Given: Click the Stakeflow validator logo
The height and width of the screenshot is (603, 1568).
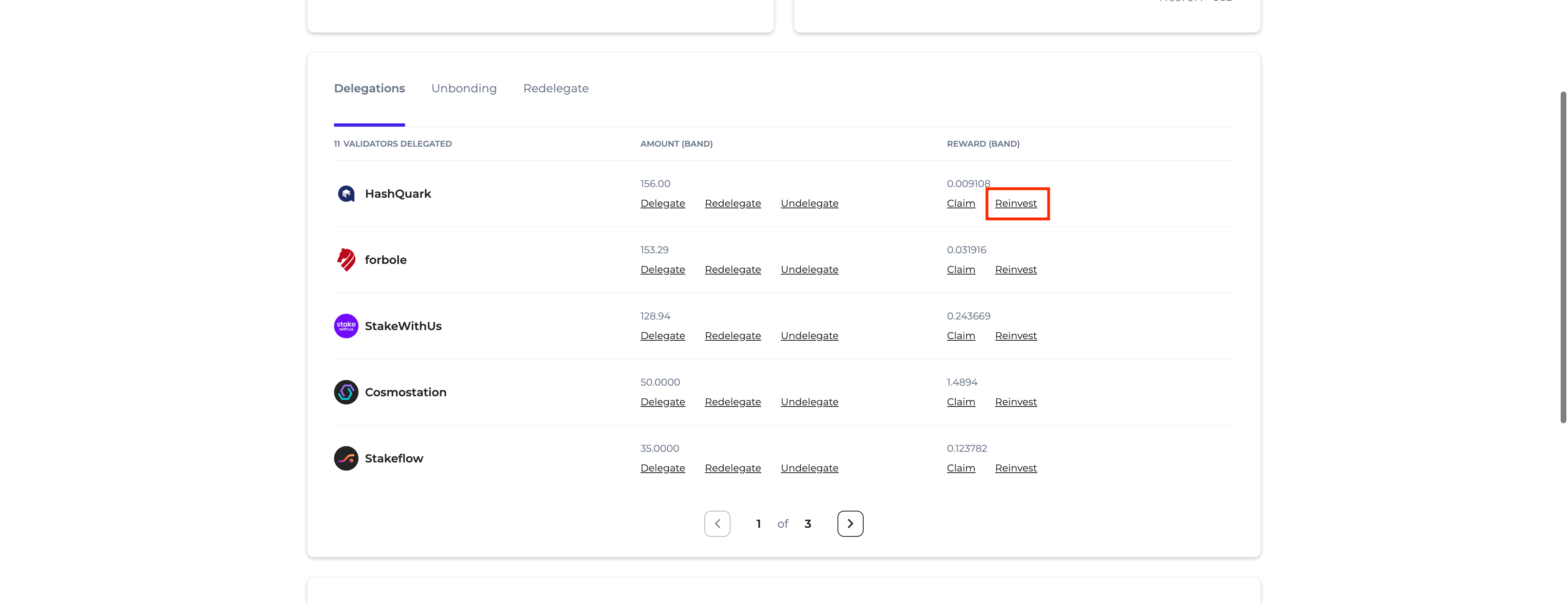Looking at the screenshot, I should click(346, 459).
